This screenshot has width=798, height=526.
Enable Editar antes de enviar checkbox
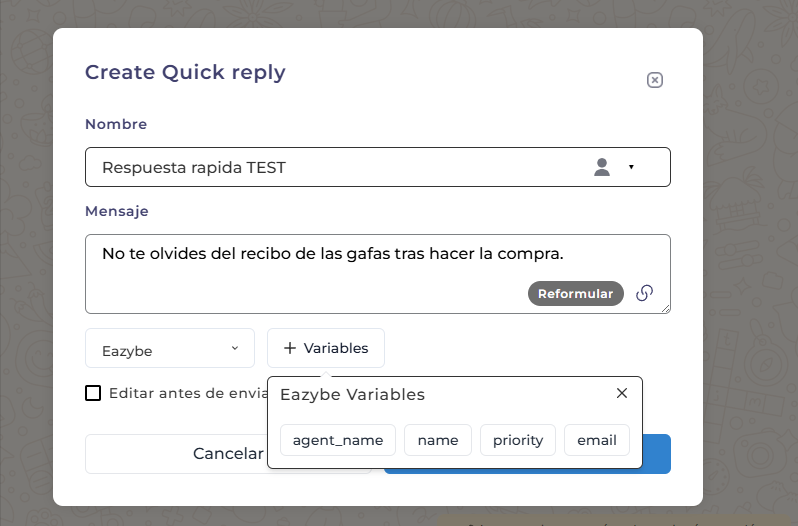(93, 393)
